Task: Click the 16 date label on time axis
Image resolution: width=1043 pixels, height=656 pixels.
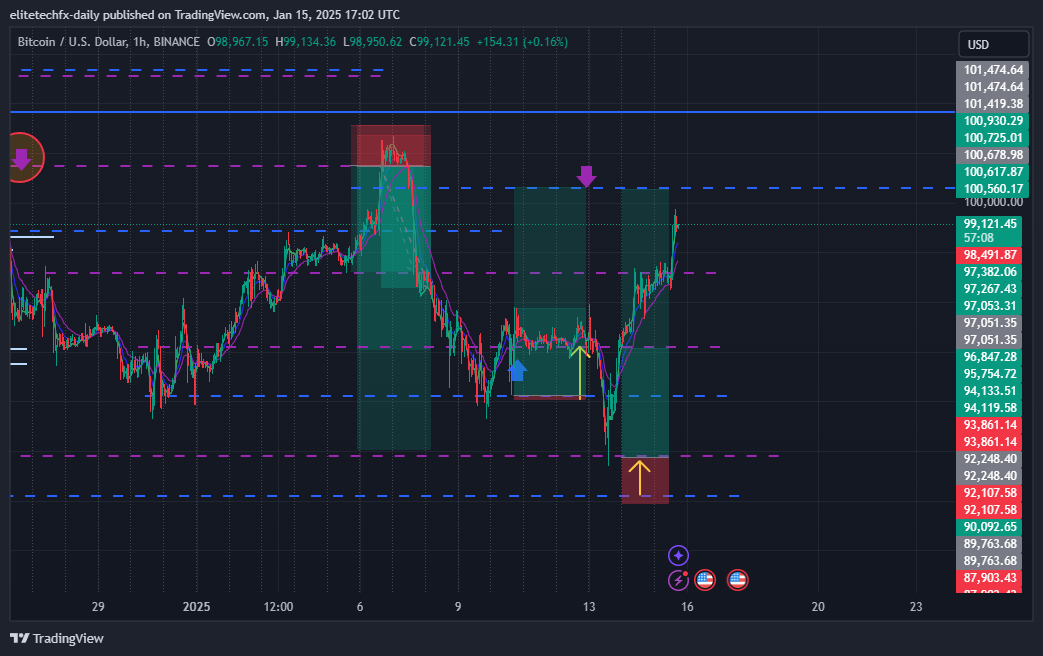Action: tap(687, 607)
